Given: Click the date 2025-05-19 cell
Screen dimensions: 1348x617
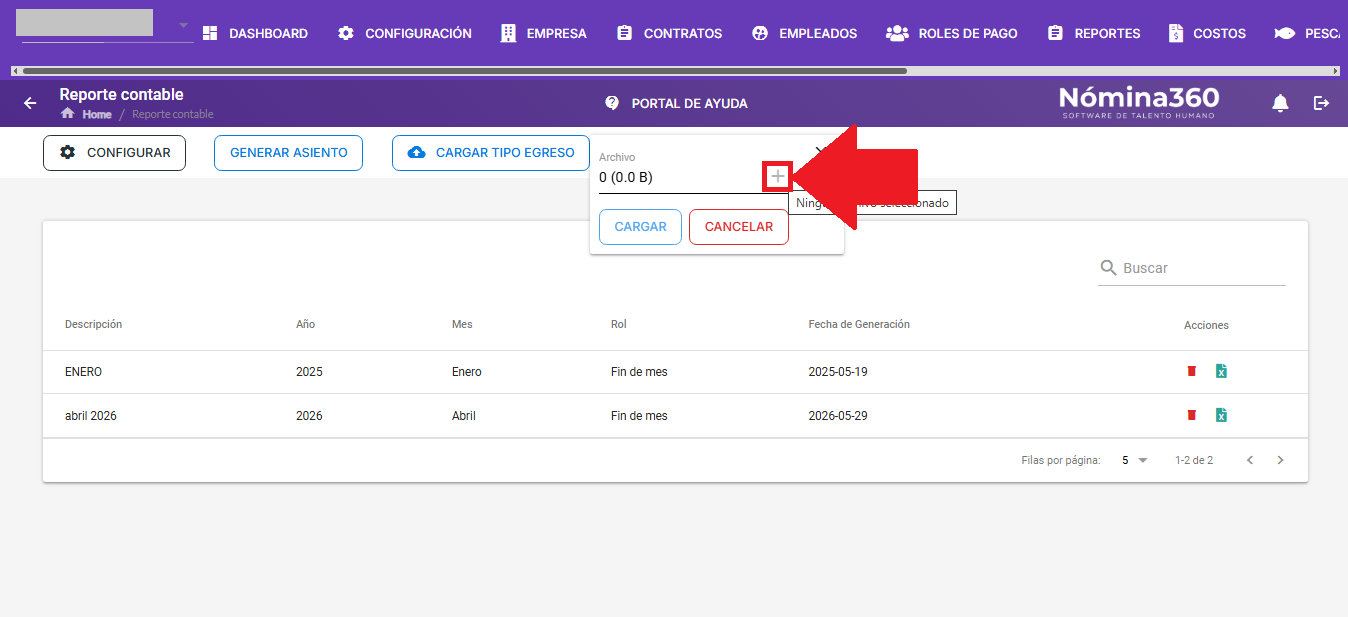Looking at the screenshot, I should coord(838,372).
